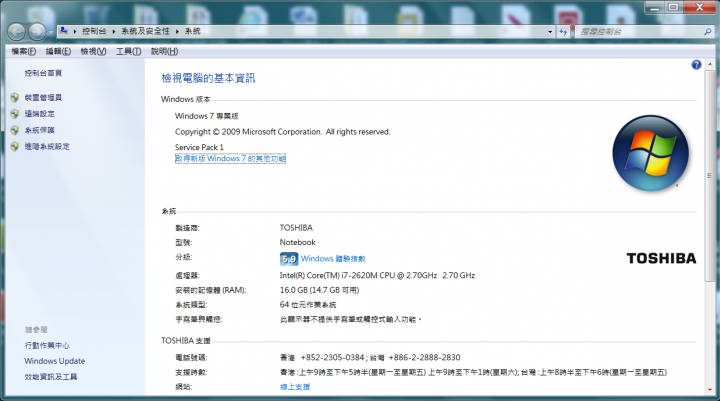
Task: Open address bar history dropdown arrow
Action: (550, 32)
